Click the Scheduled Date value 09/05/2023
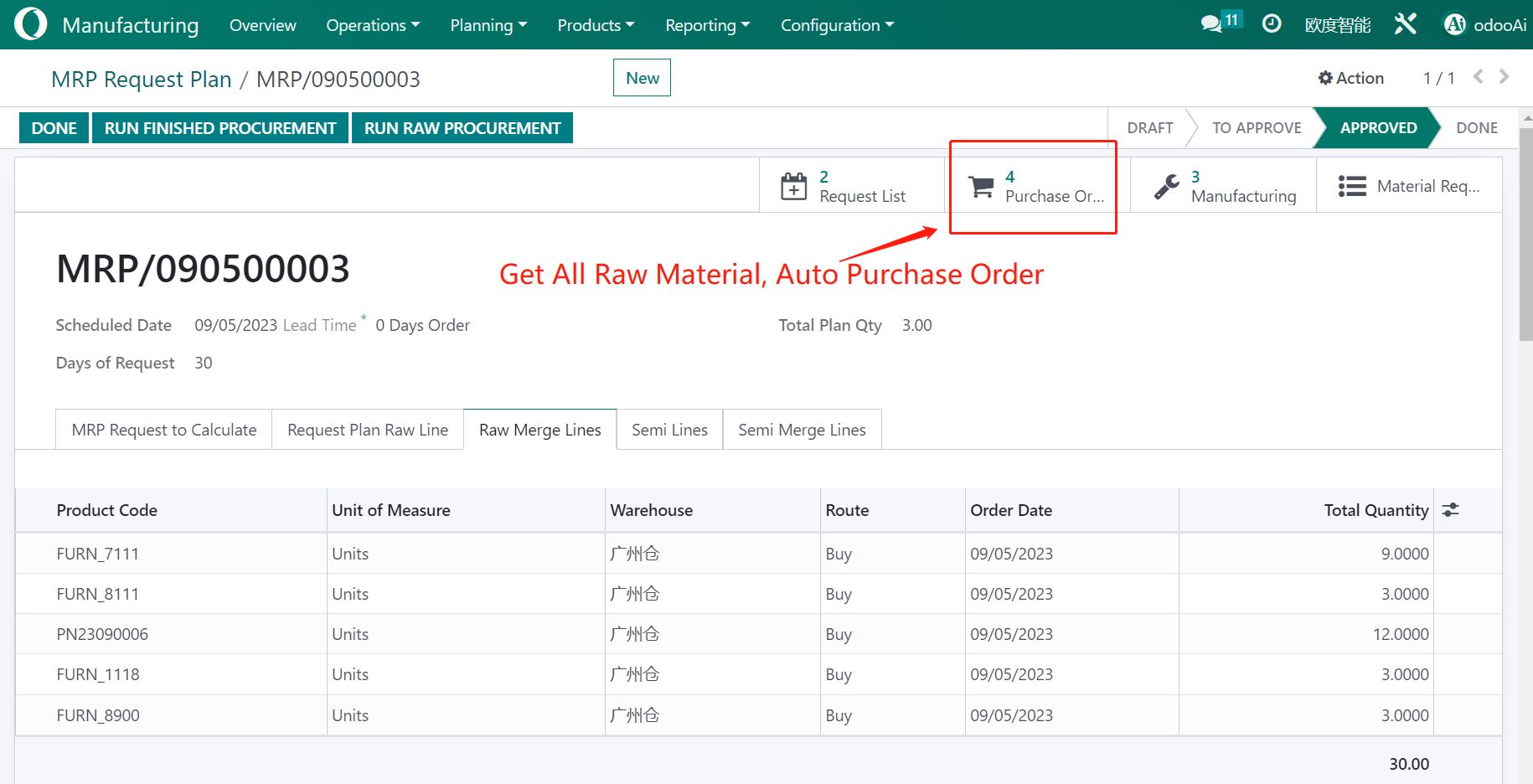The height and width of the screenshot is (784, 1533). [x=235, y=325]
